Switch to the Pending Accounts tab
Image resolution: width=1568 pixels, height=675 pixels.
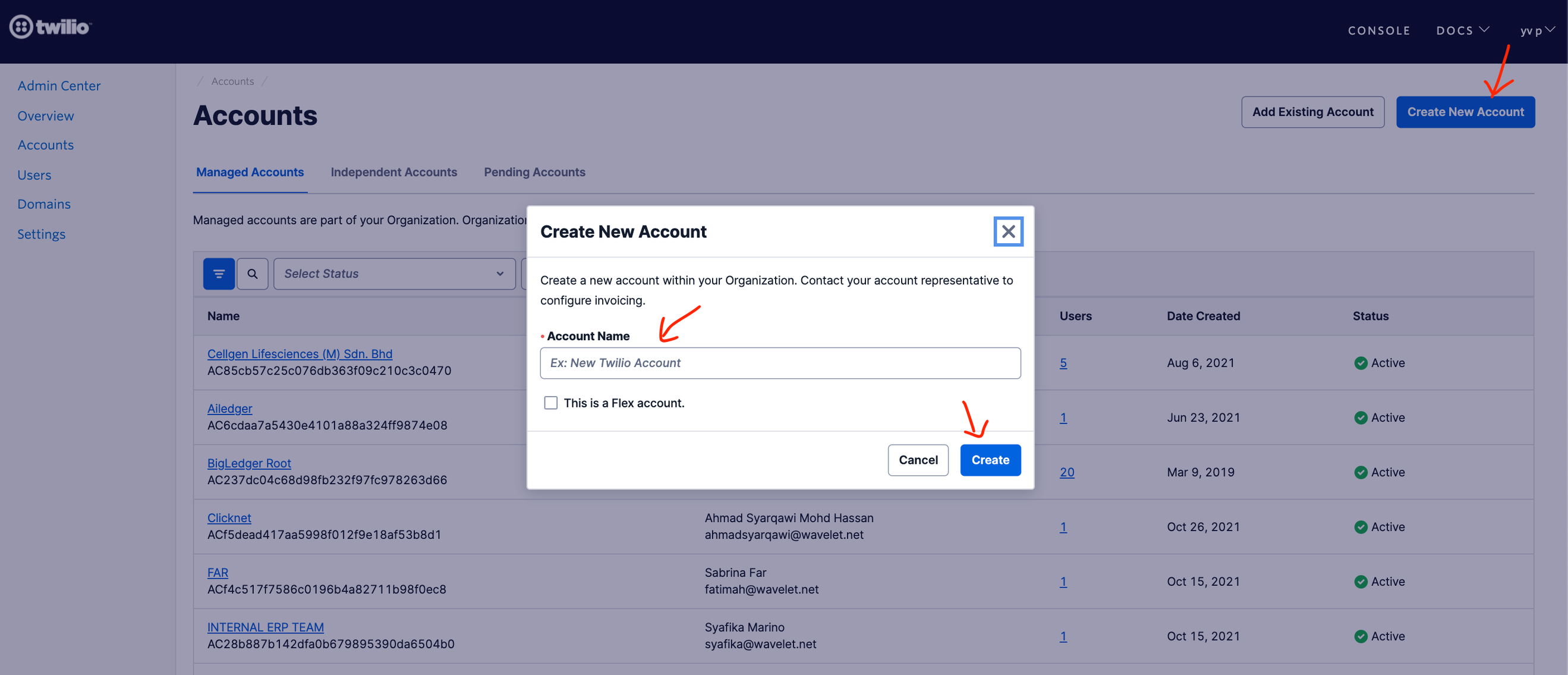click(534, 172)
